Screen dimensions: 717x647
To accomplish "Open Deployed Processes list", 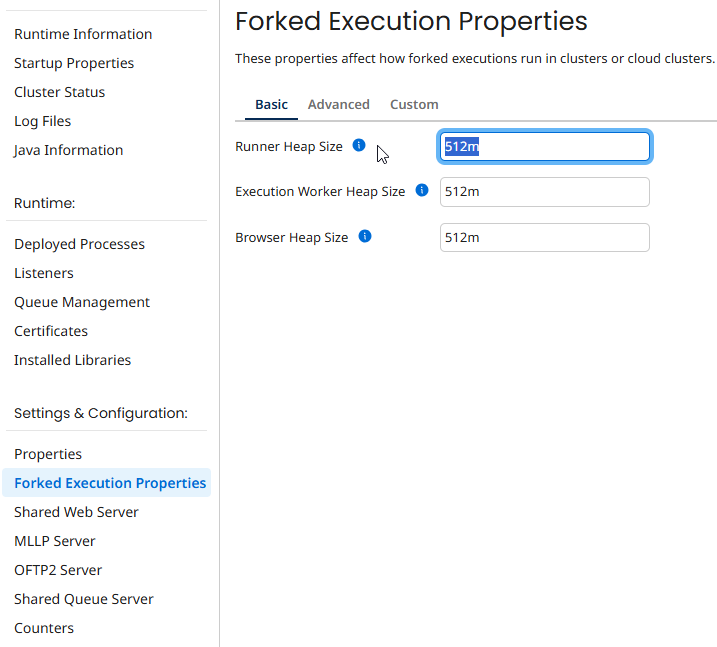I will pos(79,244).
